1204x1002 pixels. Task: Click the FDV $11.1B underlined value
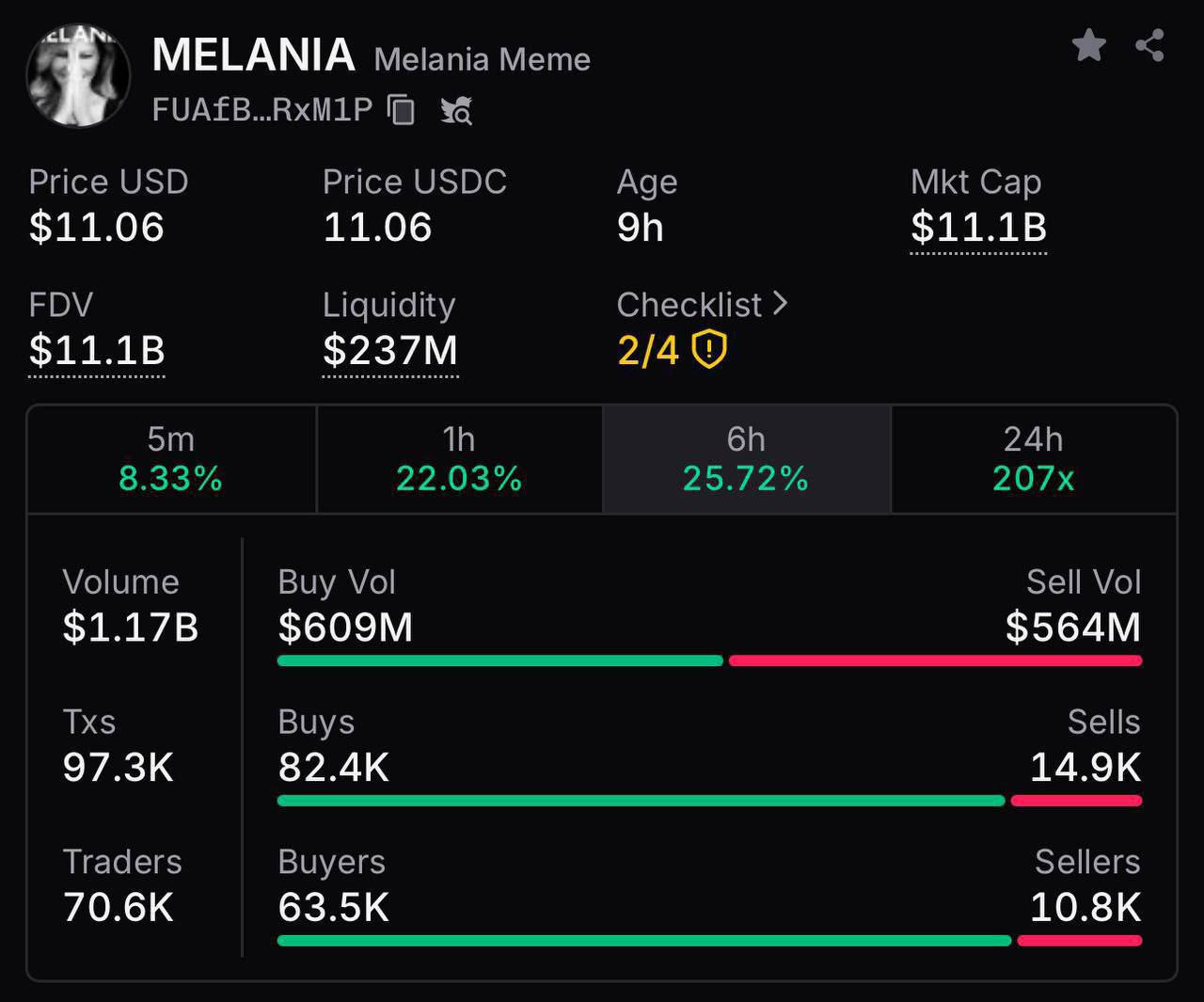click(97, 351)
